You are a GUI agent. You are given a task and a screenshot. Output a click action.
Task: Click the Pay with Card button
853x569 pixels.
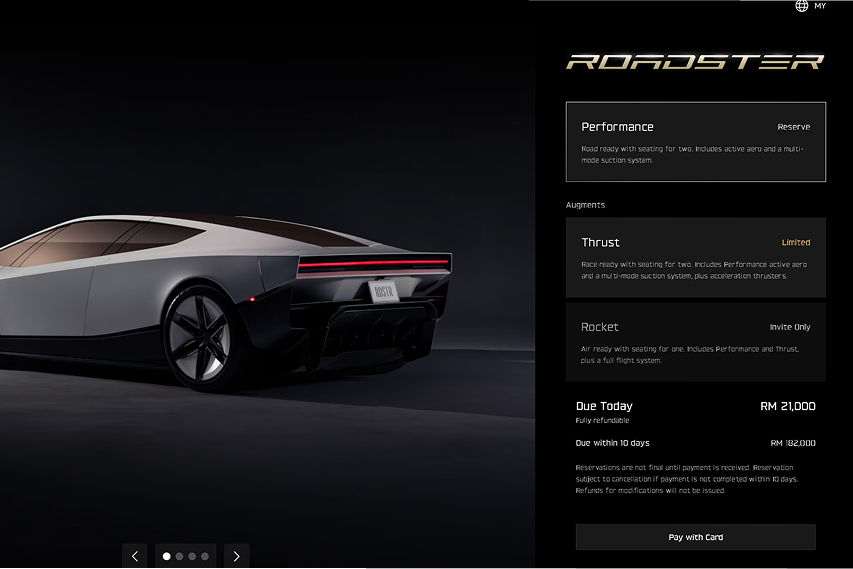pos(696,537)
